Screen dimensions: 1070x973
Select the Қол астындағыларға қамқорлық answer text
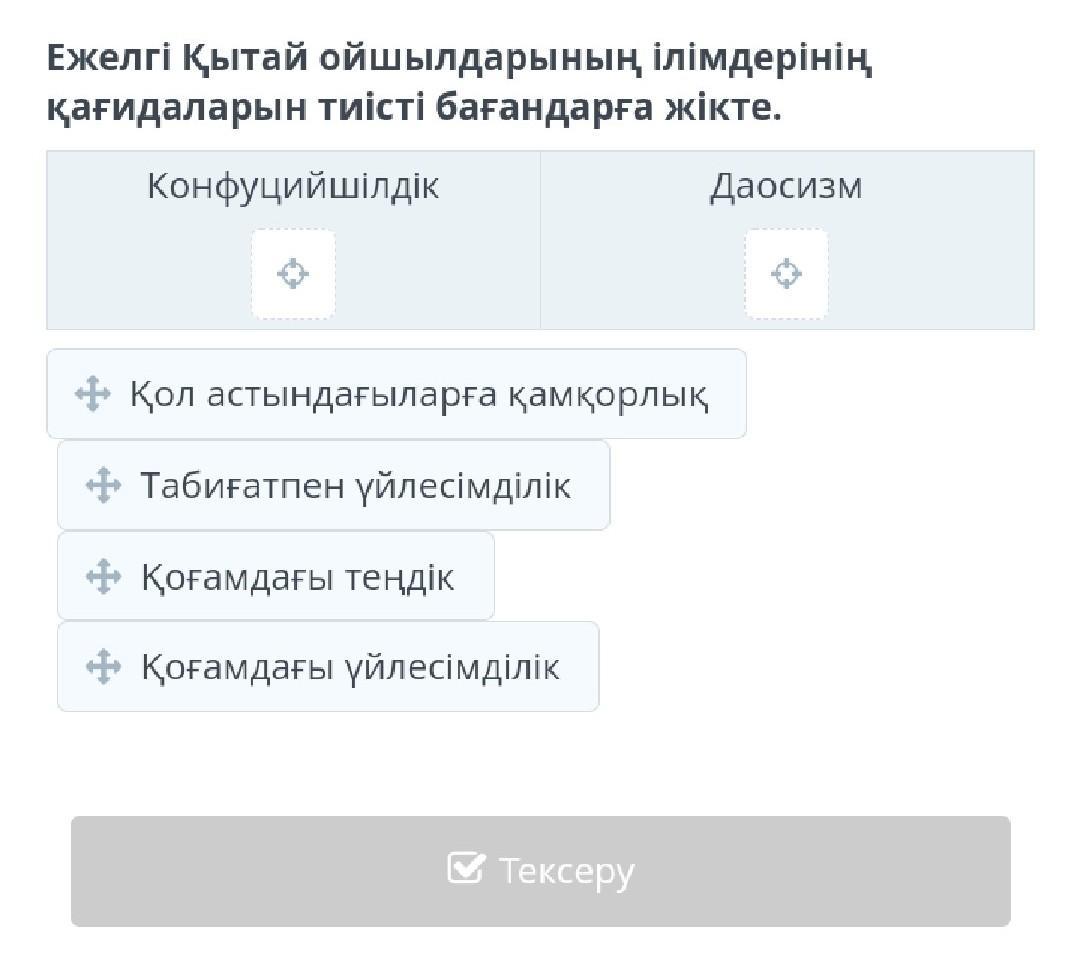[419, 394]
